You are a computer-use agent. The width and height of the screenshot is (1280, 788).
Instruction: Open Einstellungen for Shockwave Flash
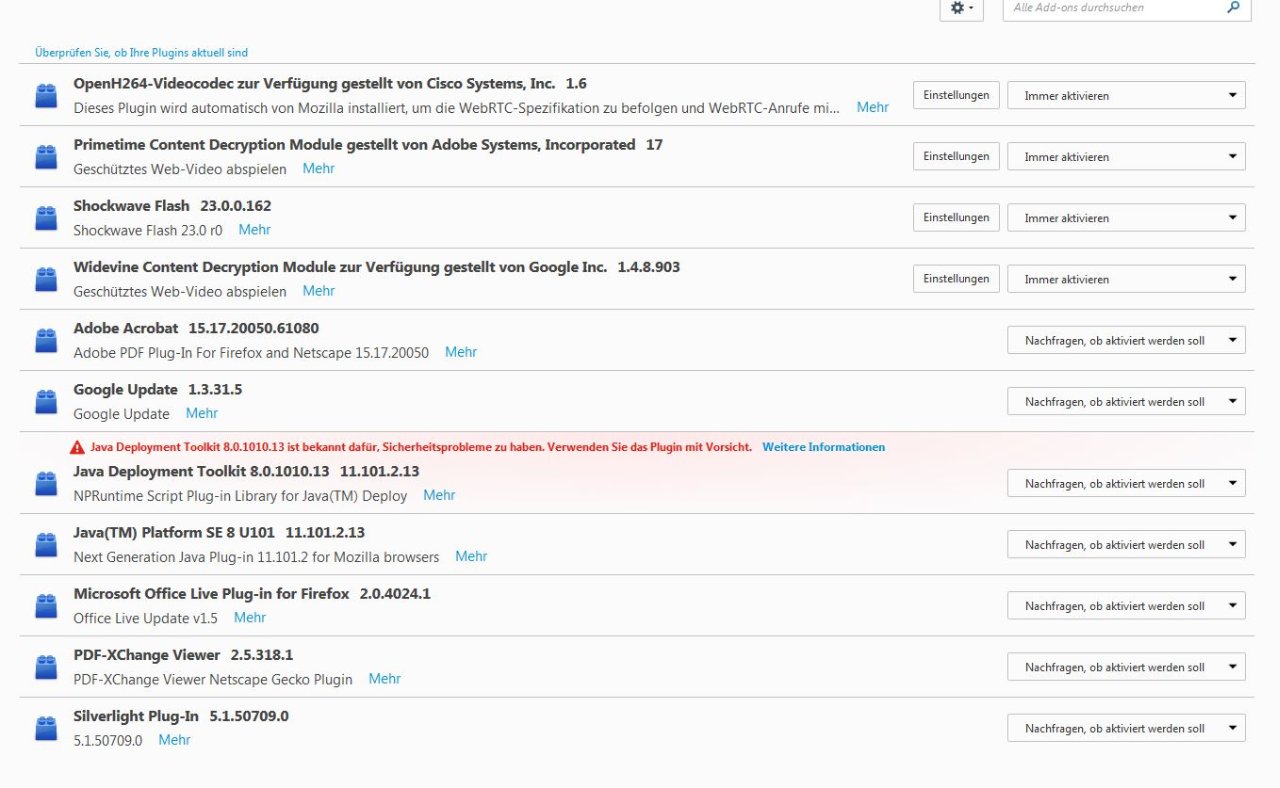[956, 217]
